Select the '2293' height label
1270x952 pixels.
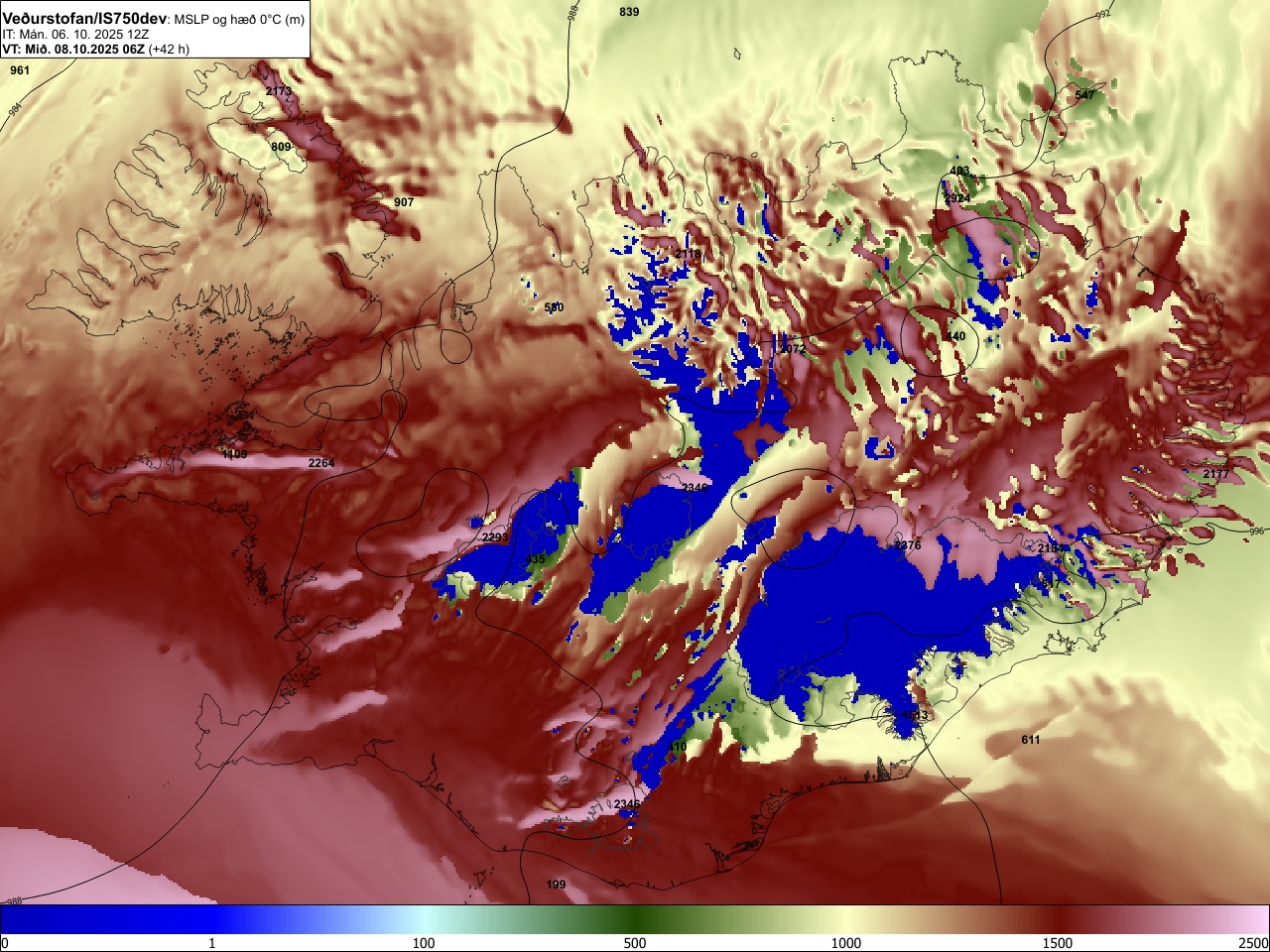pyautogui.click(x=495, y=536)
